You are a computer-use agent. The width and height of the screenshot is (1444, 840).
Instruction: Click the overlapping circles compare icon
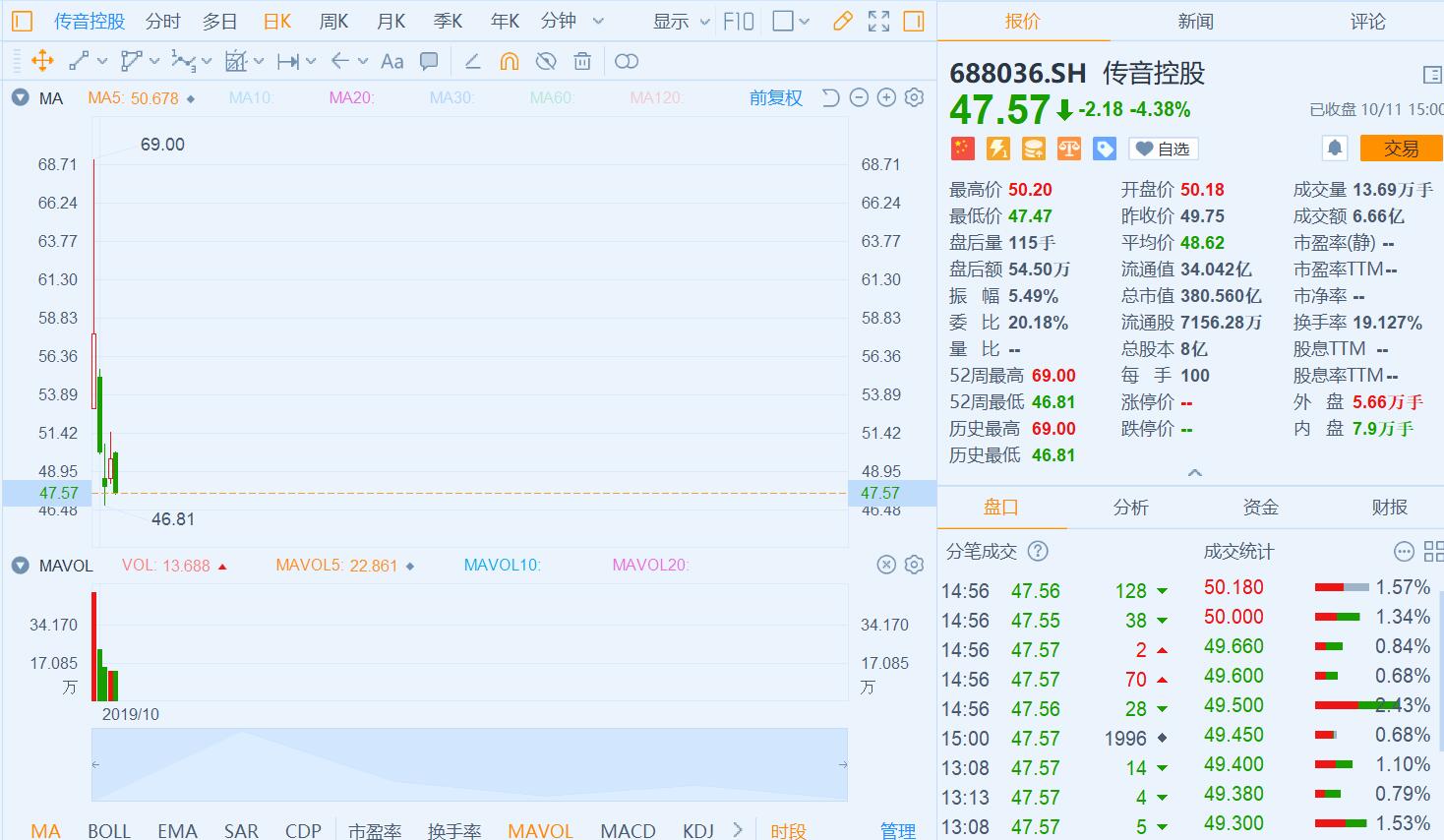(x=627, y=61)
